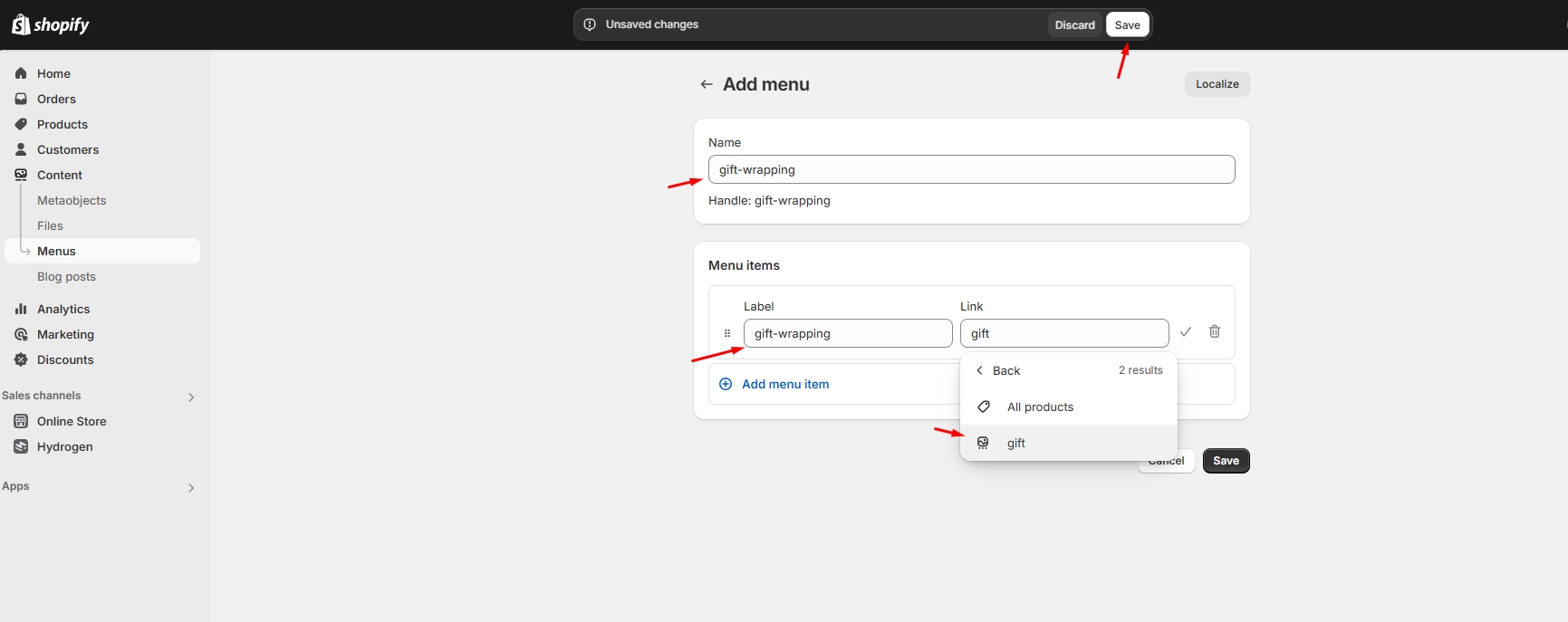Click the Online Store icon
This screenshot has height=622, width=1568.
tap(21, 421)
